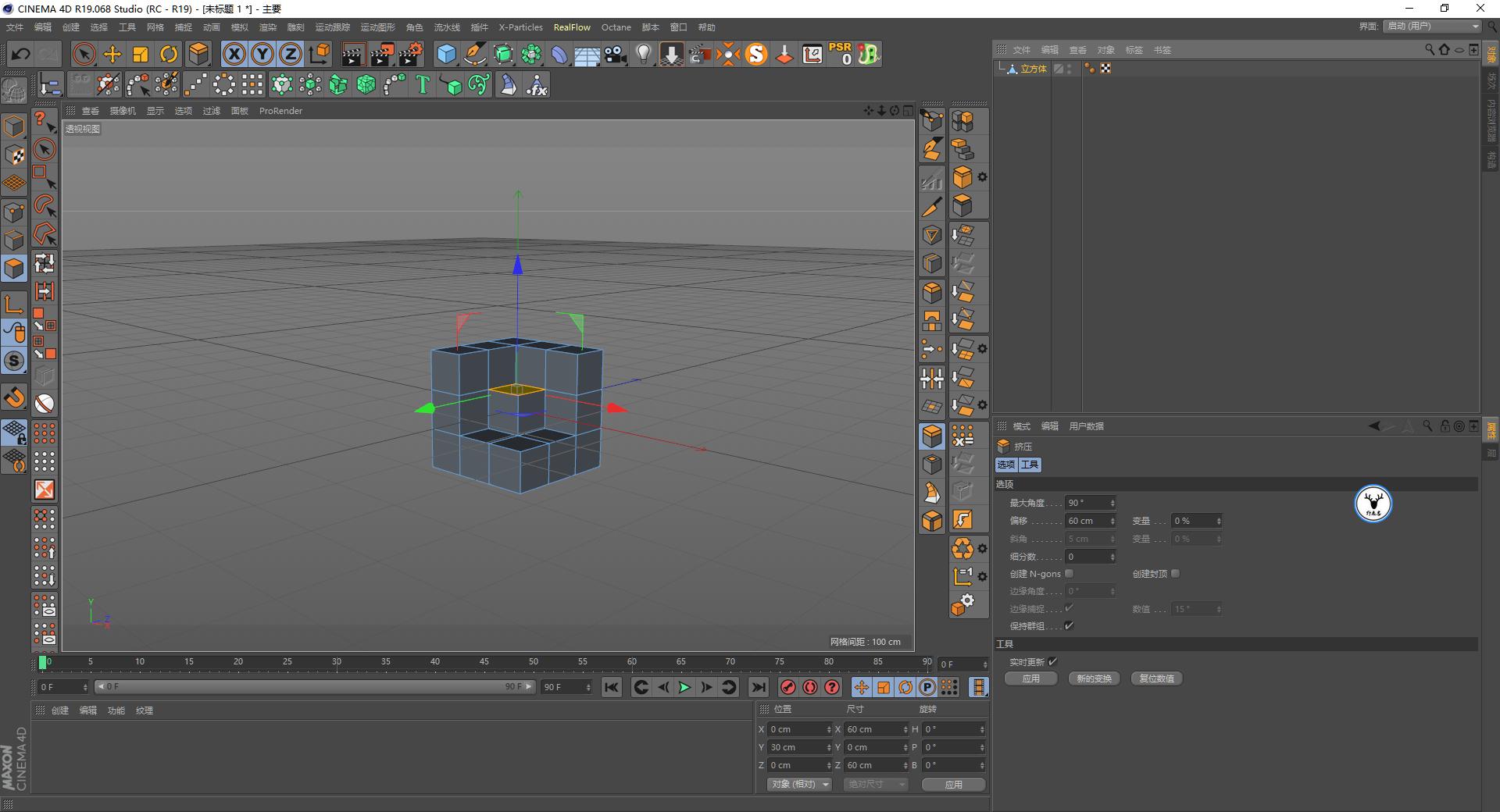Select the 立方体 object in Object Manager
This screenshot has width=1500, height=812.
pyautogui.click(x=1034, y=69)
